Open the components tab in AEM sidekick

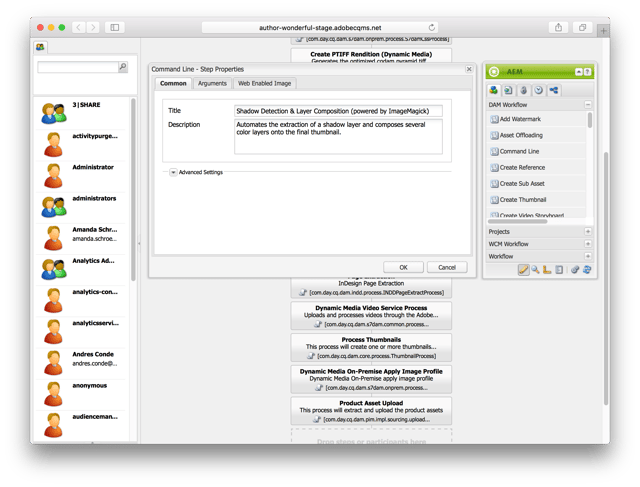pyautogui.click(x=493, y=90)
